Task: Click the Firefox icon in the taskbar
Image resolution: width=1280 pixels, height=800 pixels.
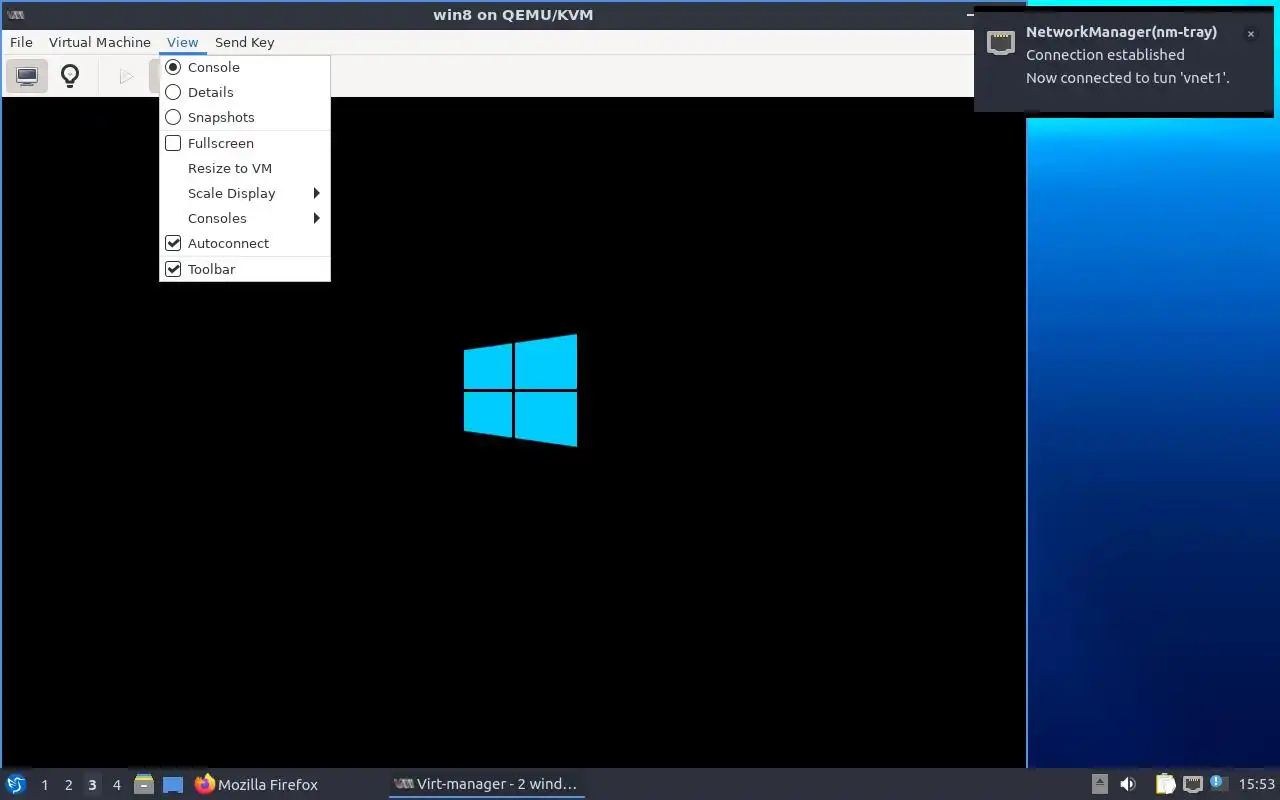Action: click(x=205, y=784)
